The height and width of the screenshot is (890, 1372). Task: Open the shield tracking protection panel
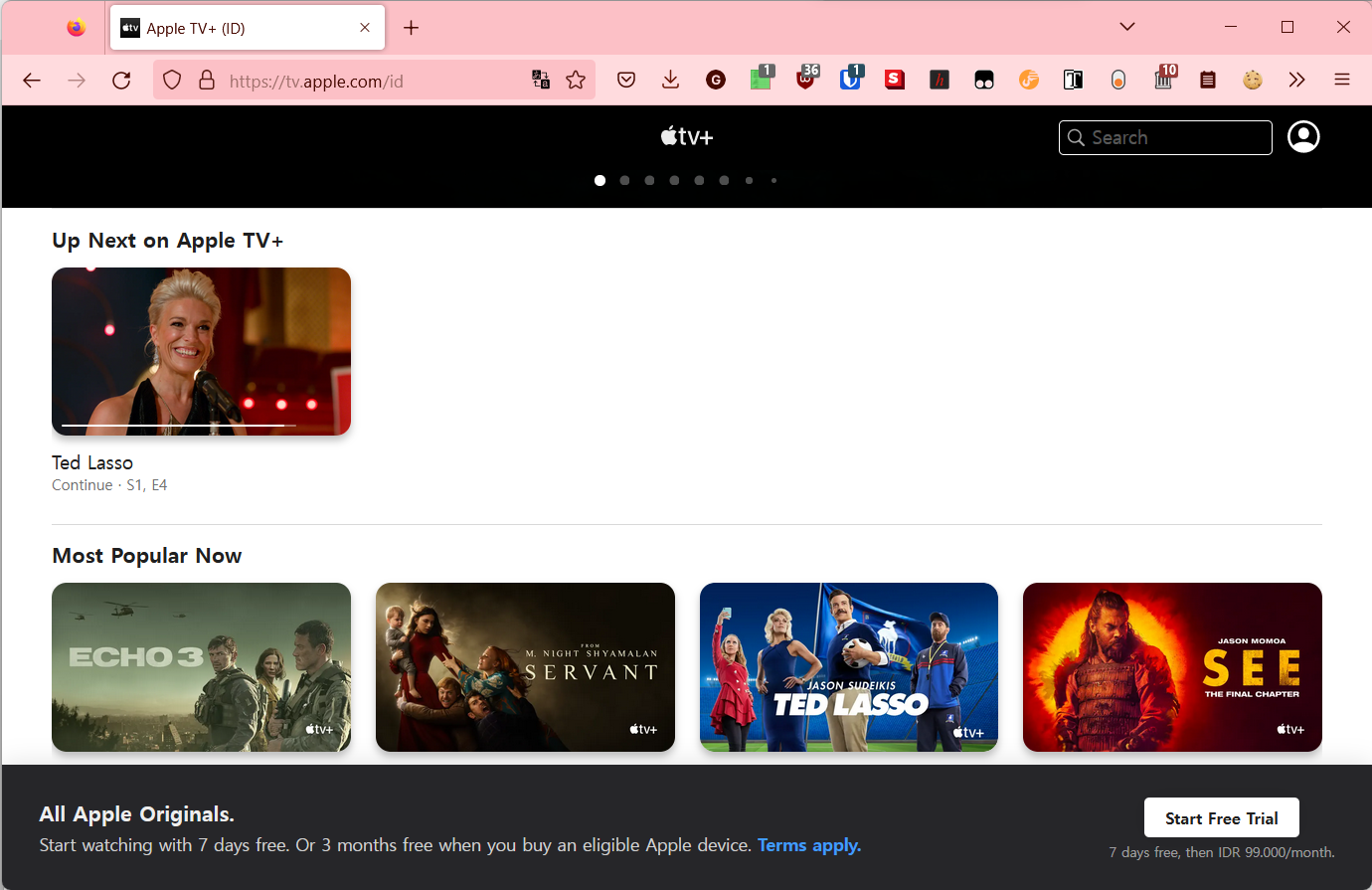coord(172,81)
